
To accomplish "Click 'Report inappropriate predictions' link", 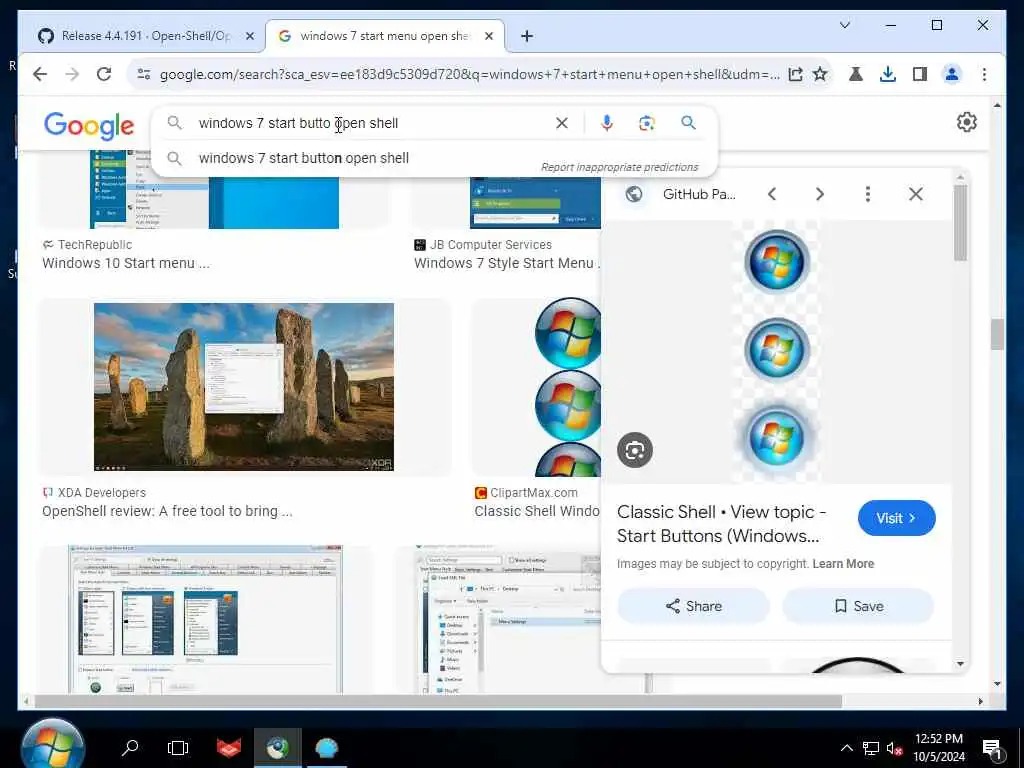I will coord(619,167).
